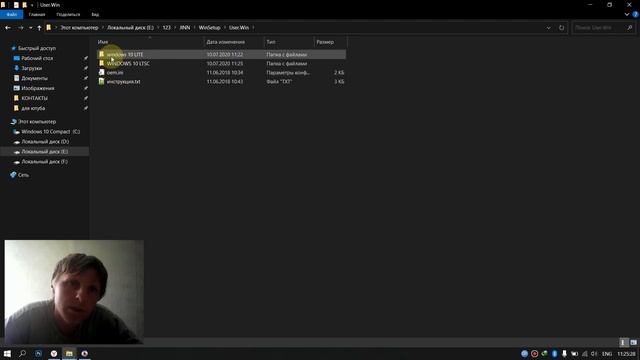Switch to large icons view button
This screenshot has width=640, height=360.
(633, 342)
